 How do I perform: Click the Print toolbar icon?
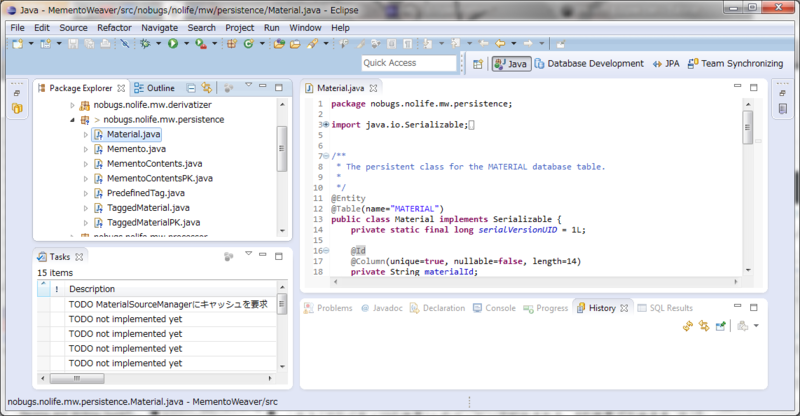click(105, 44)
